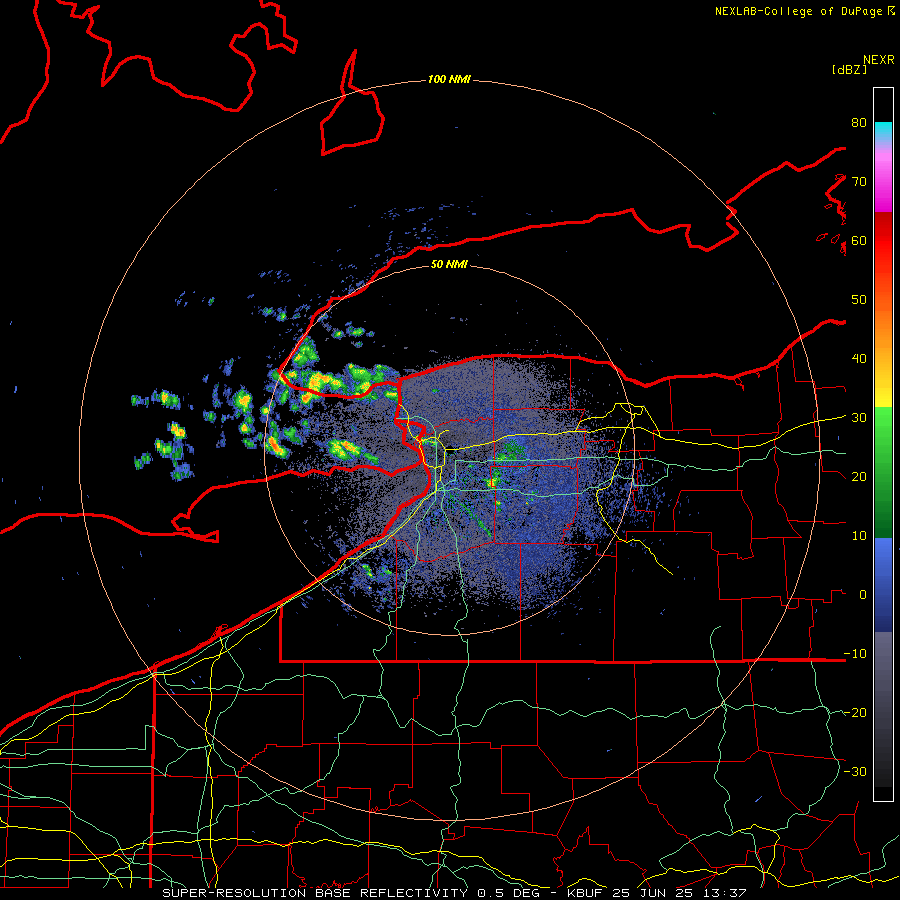The width and height of the screenshot is (900, 900).
Task: Click the 60 value on color scale
Action: click(859, 240)
